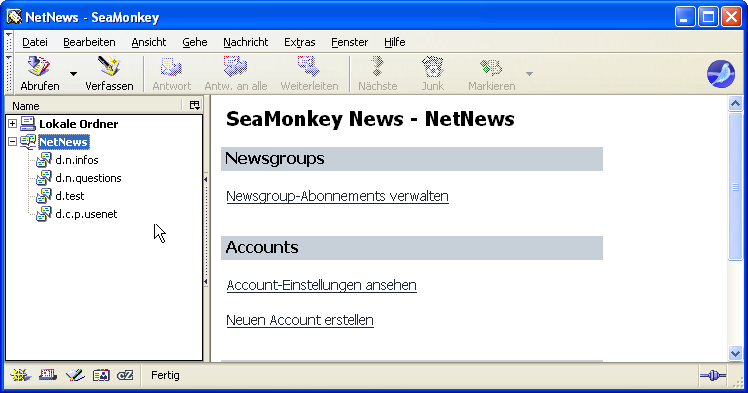Open the Mail & Newsgroups status bar icon
748x393 pixels.
pos(48,375)
